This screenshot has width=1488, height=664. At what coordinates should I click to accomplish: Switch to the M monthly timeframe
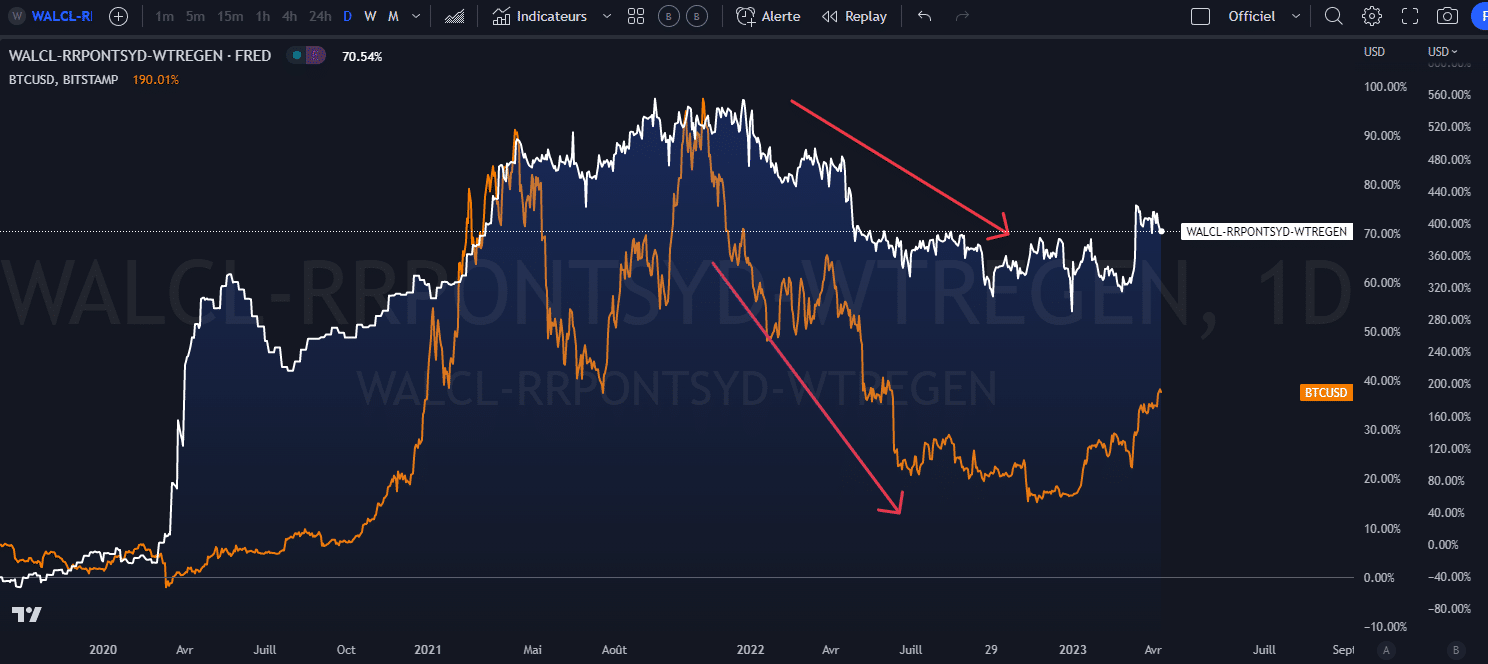pyautogui.click(x=393, y=16)
